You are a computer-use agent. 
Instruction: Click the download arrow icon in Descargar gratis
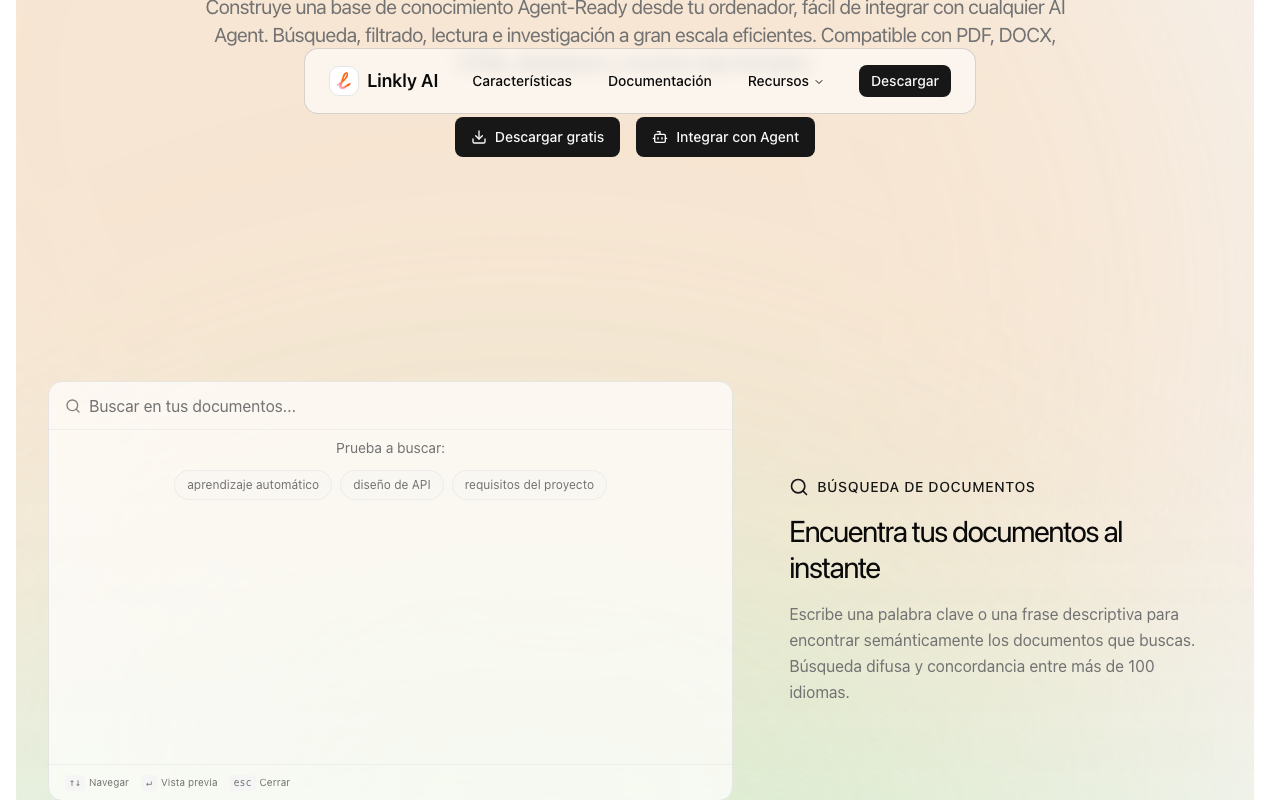pyautogui.click(x=479, y=137)
